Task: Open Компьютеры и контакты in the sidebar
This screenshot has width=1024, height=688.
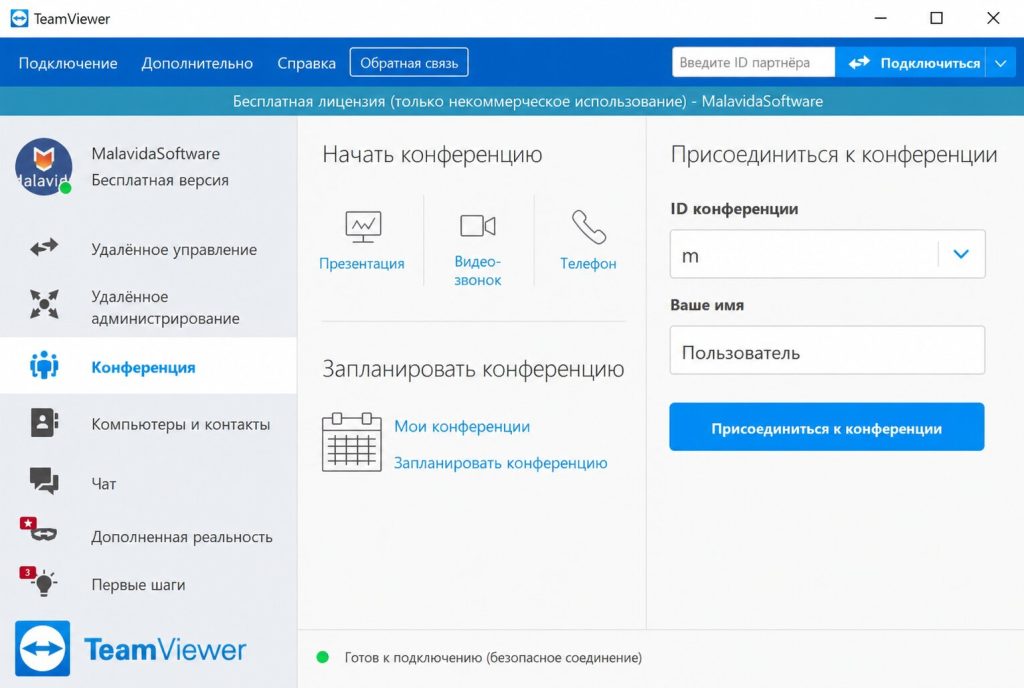Action: coord(148,424)
